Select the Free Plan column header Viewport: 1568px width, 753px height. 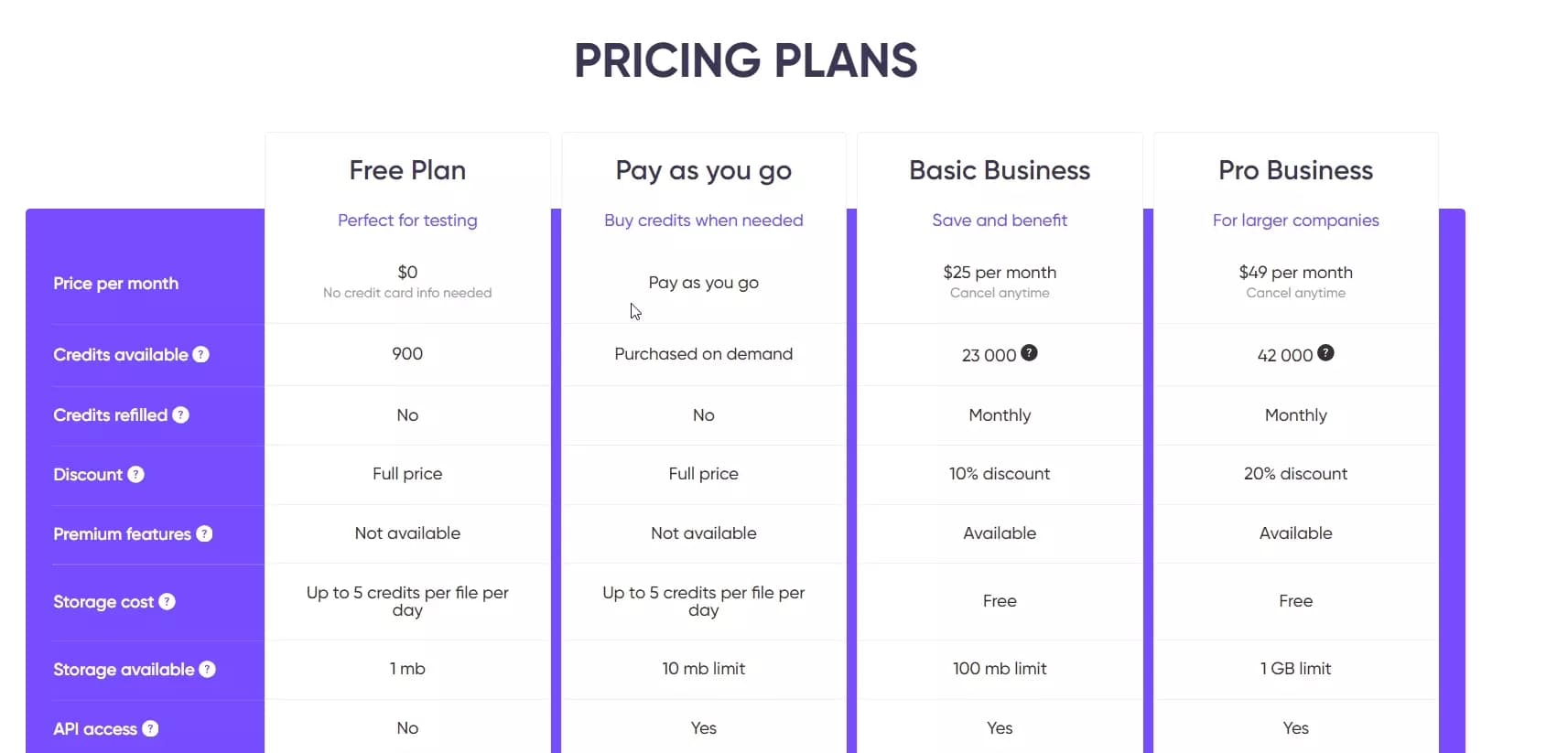406,170
